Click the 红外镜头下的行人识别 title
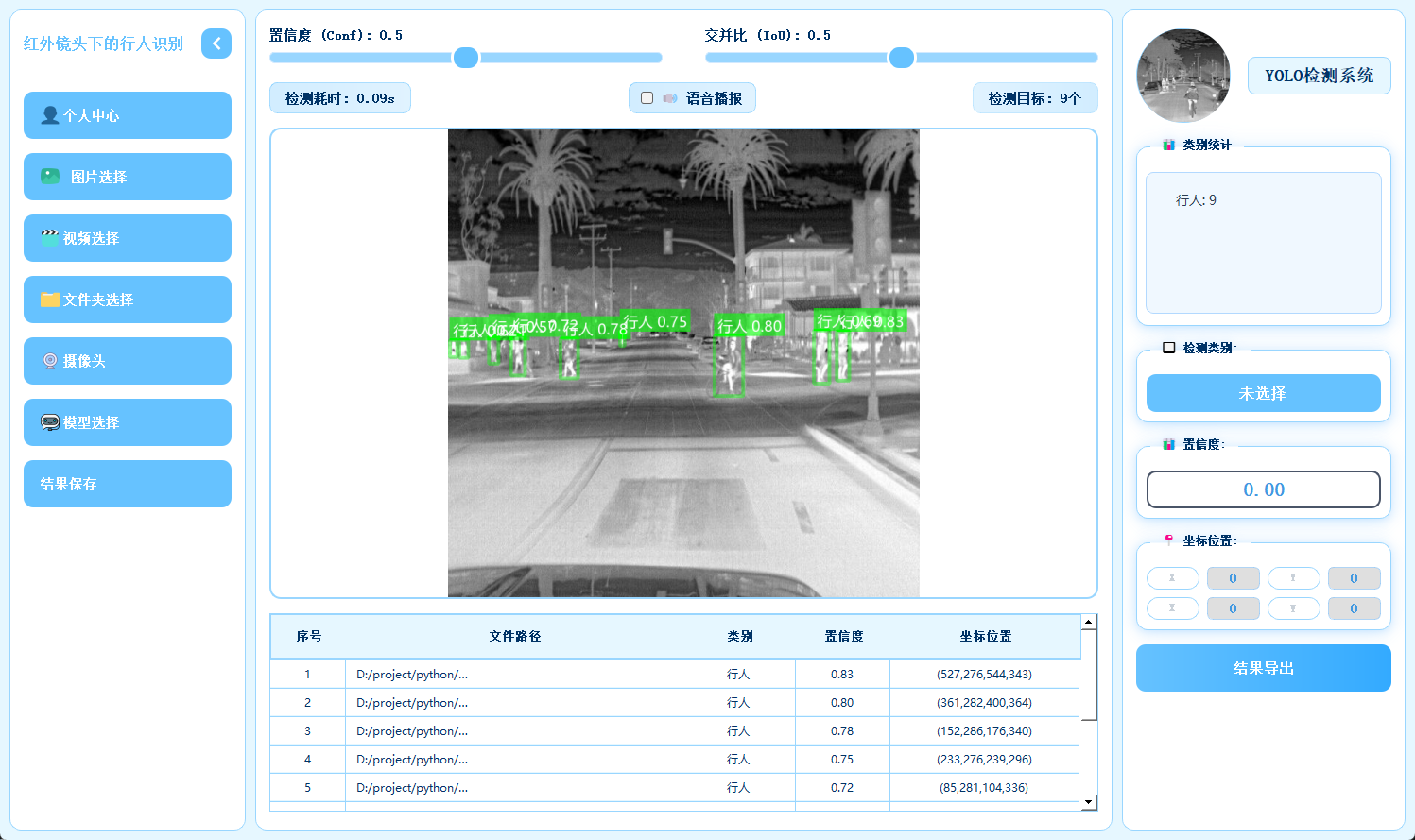Viewport: 1415px width, 840px height. pyautogui.click(x=103, y=43)
